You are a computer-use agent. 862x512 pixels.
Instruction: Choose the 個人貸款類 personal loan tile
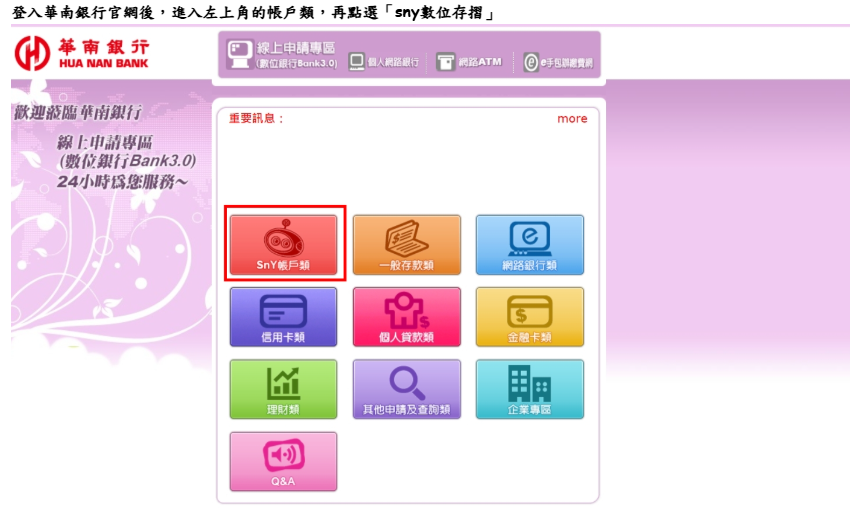click(x=406, y=317)
